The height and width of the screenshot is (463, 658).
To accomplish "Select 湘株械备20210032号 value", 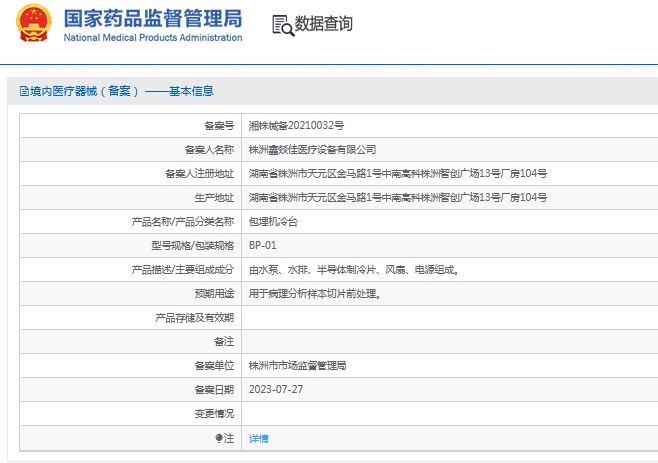I will pos(296,126).
